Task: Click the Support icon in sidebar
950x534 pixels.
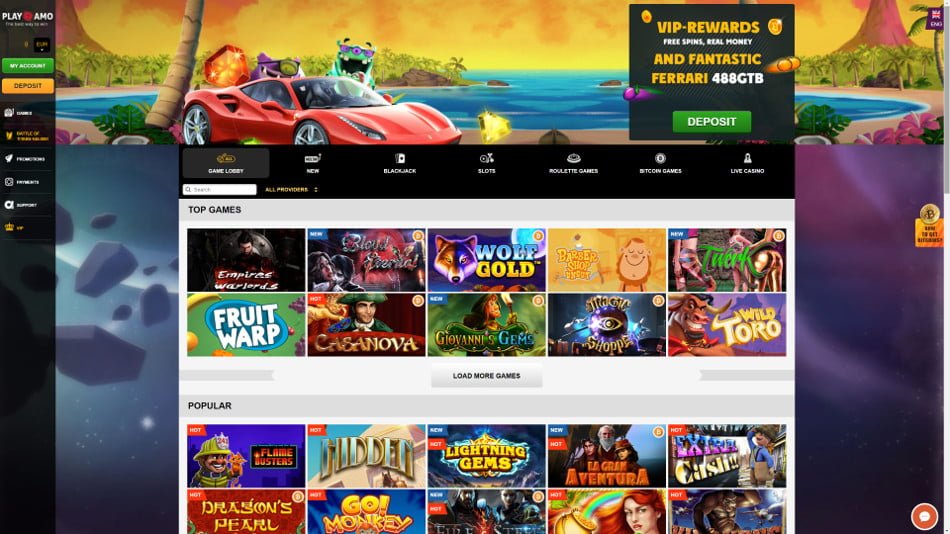Action: tap(9, 205)
